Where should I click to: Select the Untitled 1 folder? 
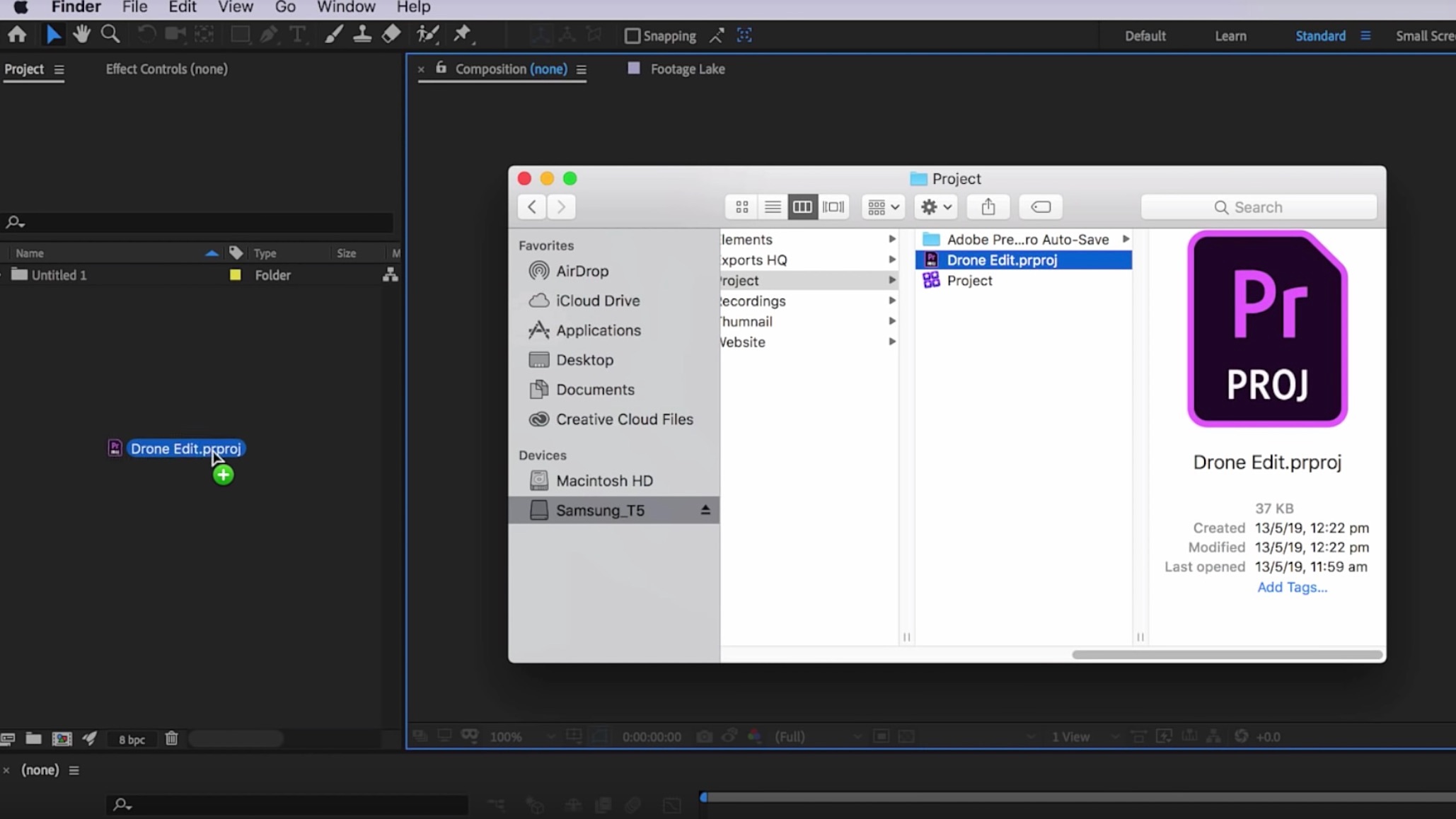[59, 275]
